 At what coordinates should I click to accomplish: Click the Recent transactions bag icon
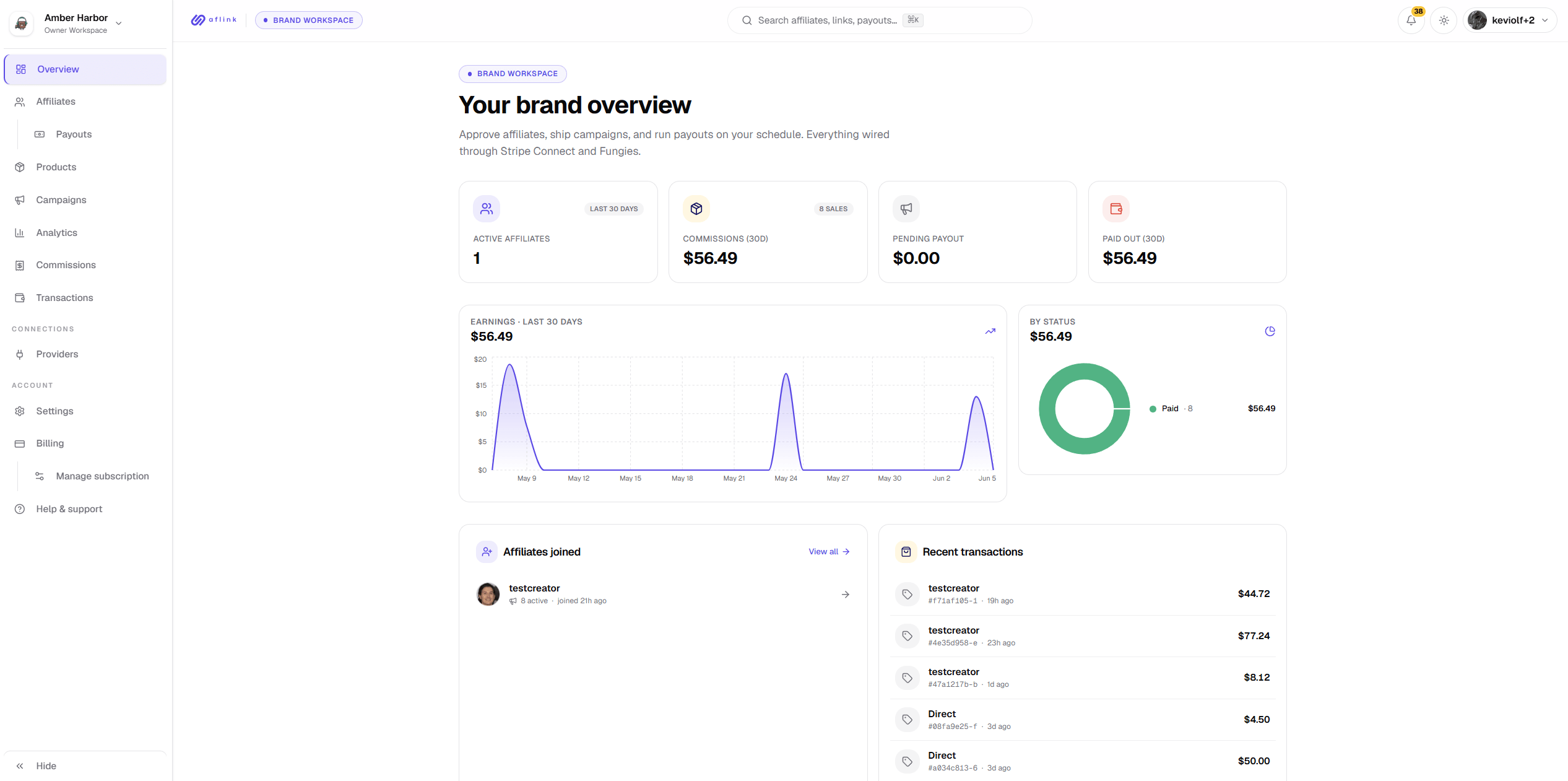(906, 552)
